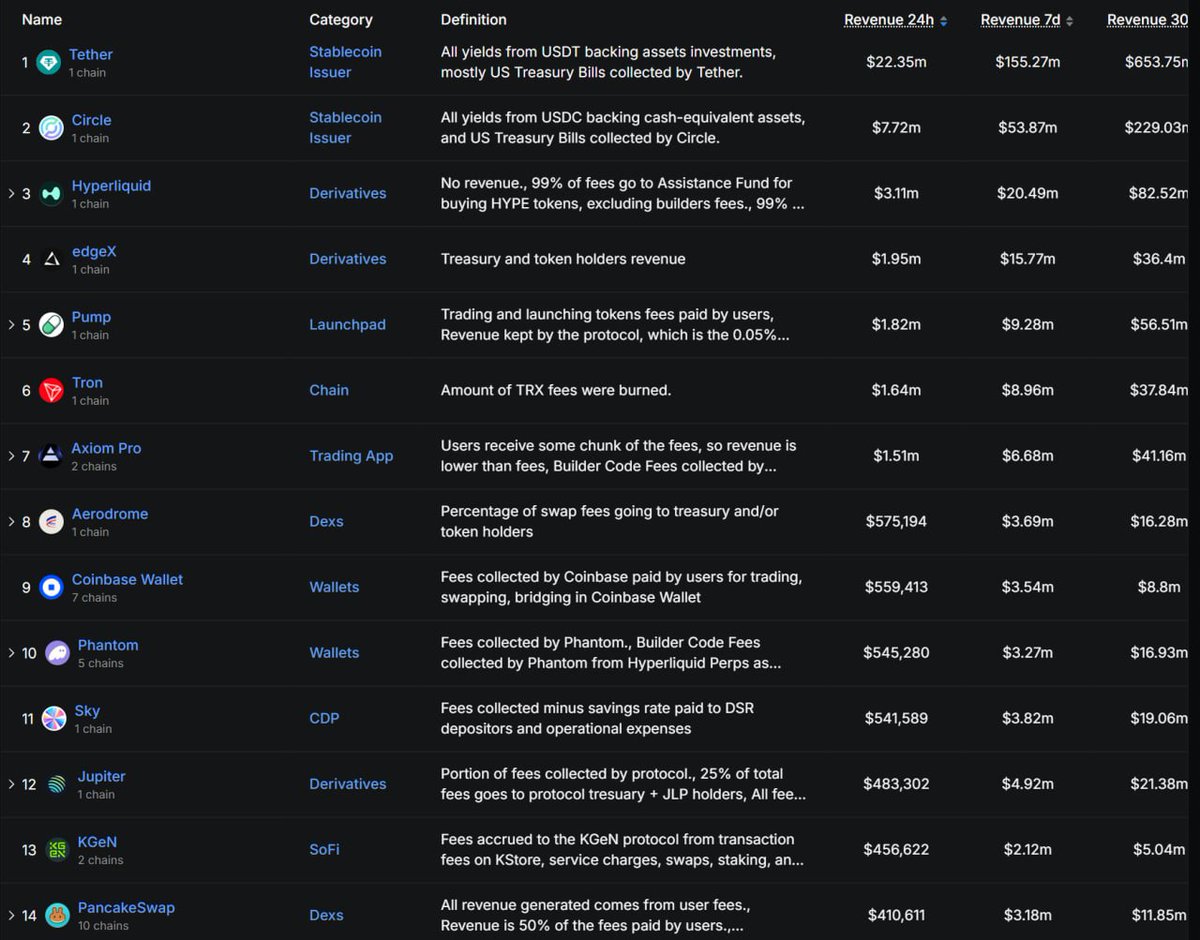
Task: Open the Aerodrome protocol link
Action: click(110, 513)
